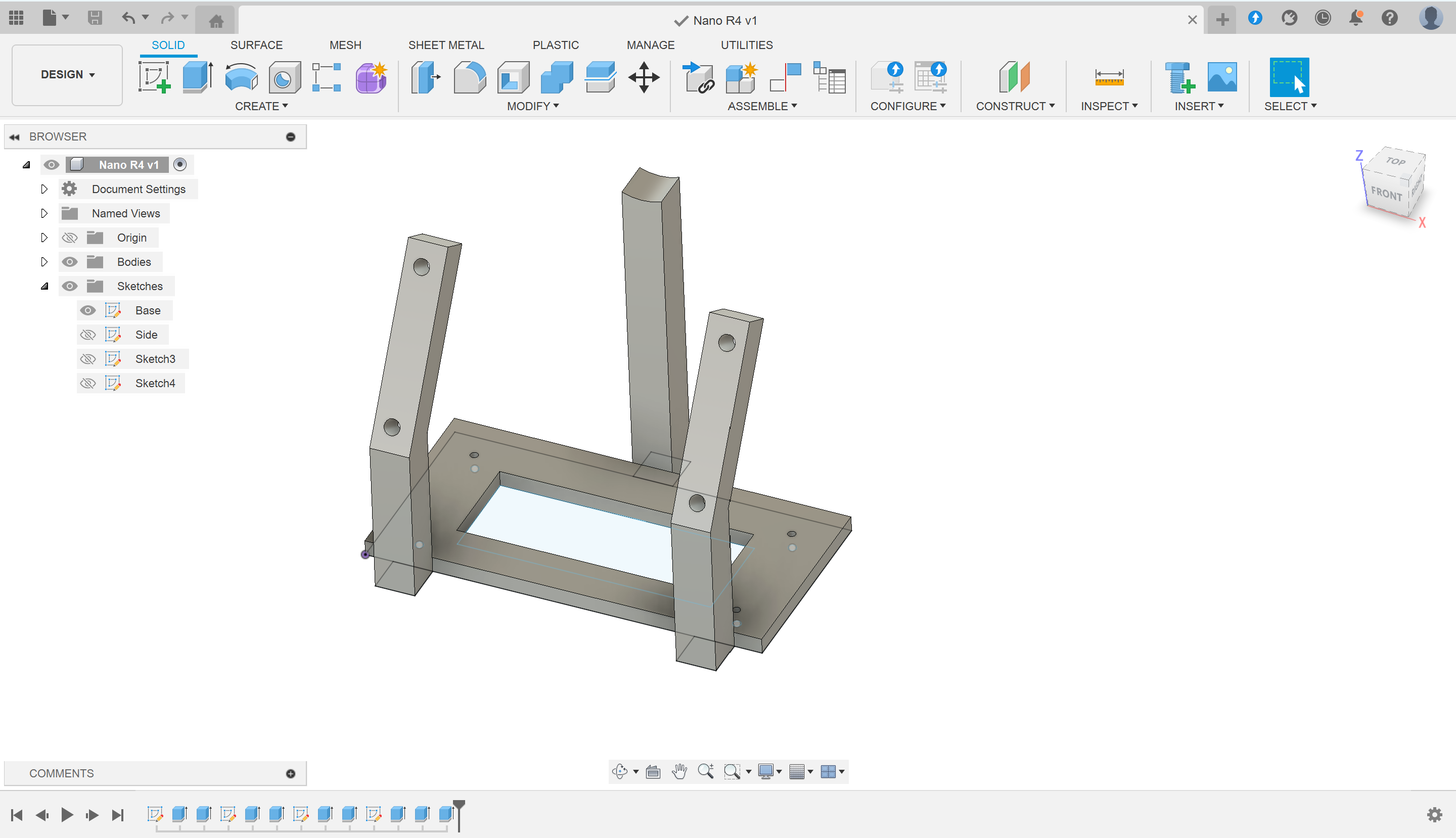Select the Revolve tool
This screenshot has height=838, width=1456.
click(x=241, y=77)
